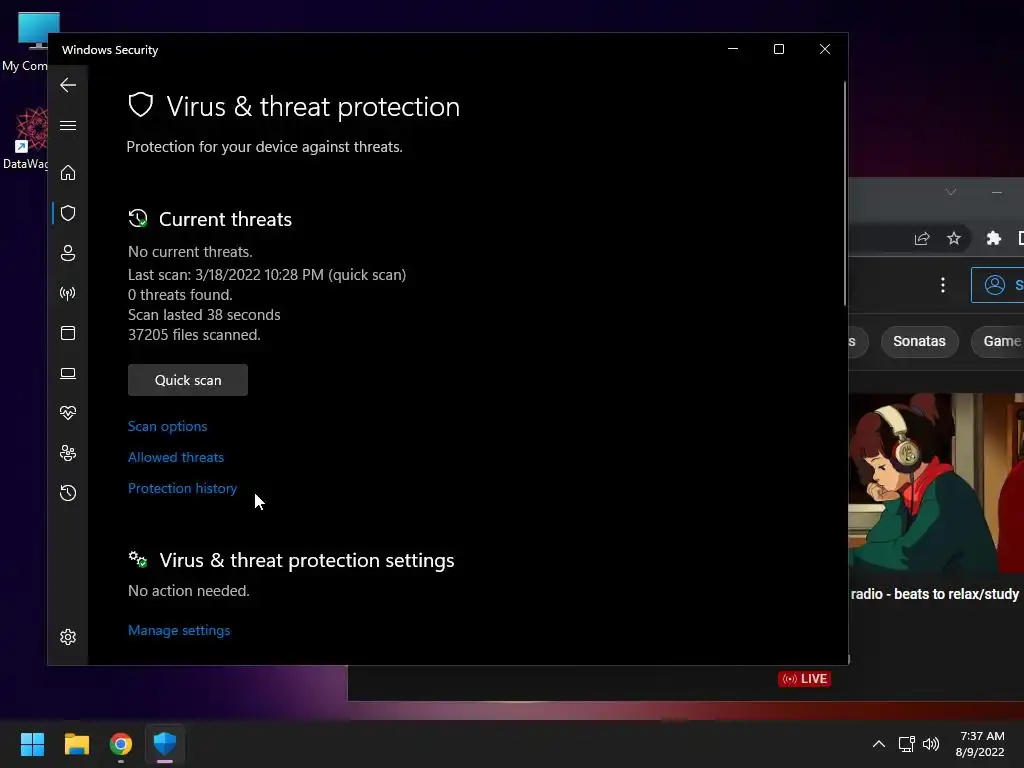Open File Explorer from the taskbar
This screenshot has width=1024, height=768.
[76, 744]
